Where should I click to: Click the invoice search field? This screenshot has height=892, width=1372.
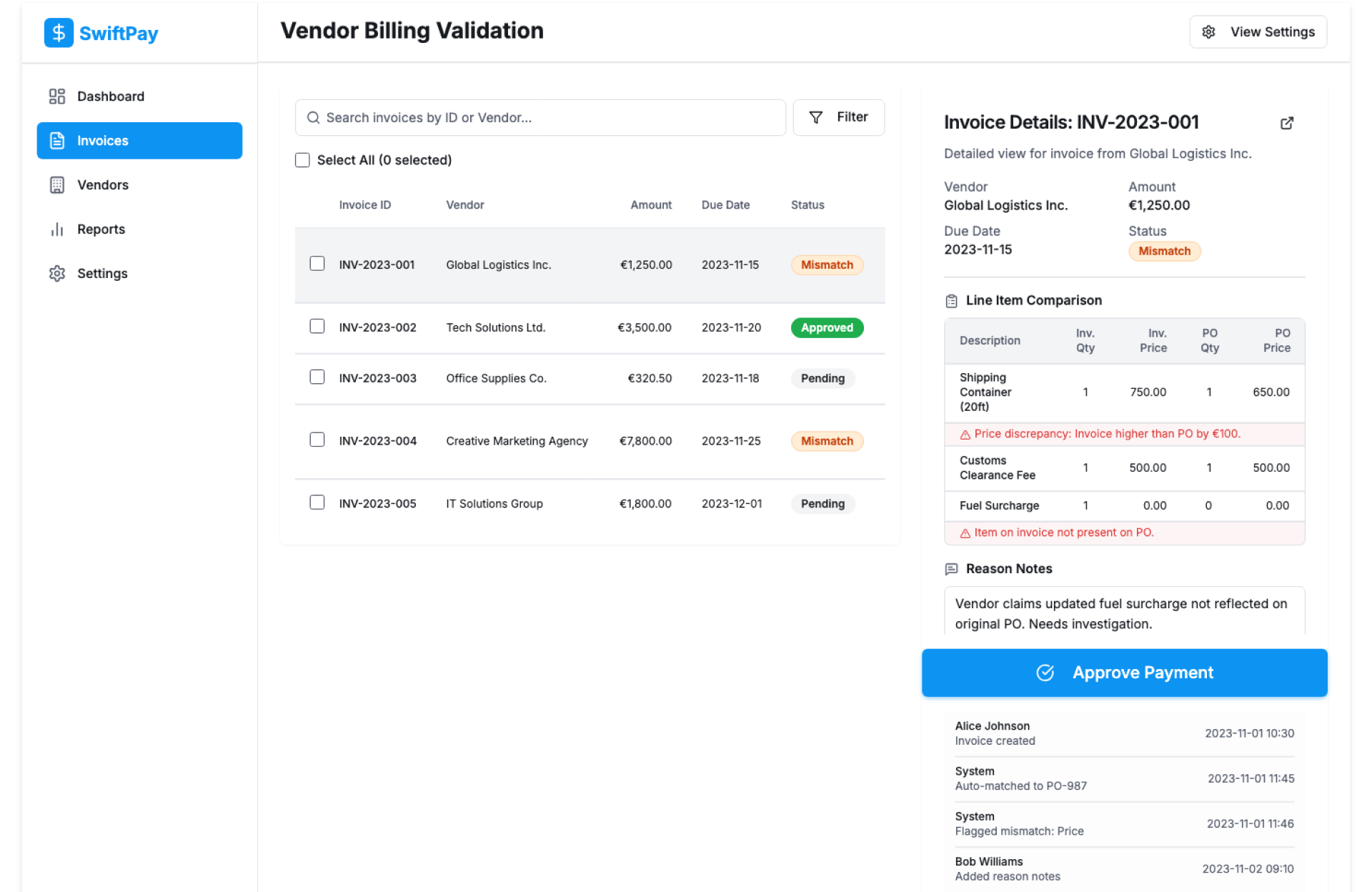pyautogui.click(x=540, y=118)
